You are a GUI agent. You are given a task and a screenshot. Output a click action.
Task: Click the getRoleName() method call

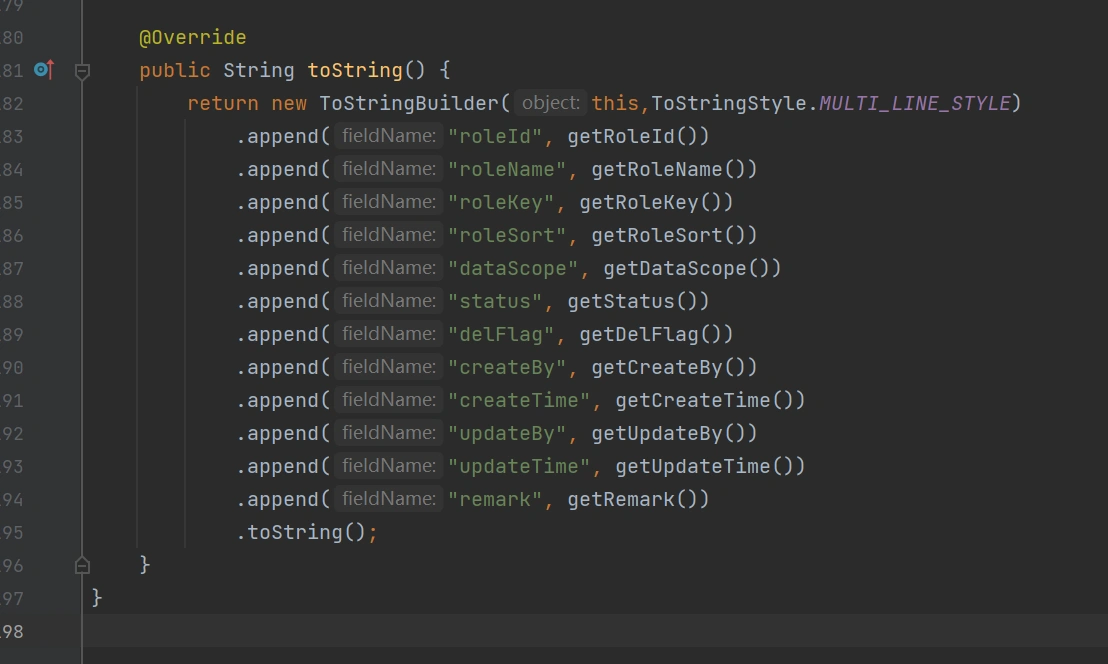673,169
